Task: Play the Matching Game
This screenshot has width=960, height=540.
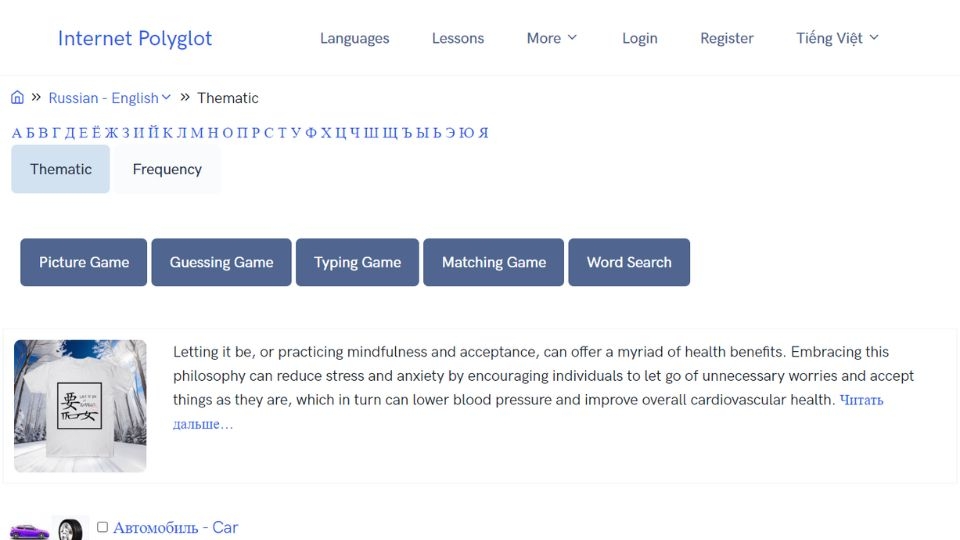Action: point(494,262)
